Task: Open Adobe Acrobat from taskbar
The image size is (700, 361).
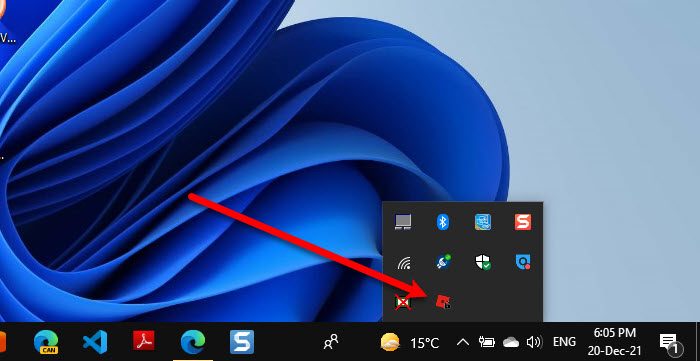Action: [144, 341]
